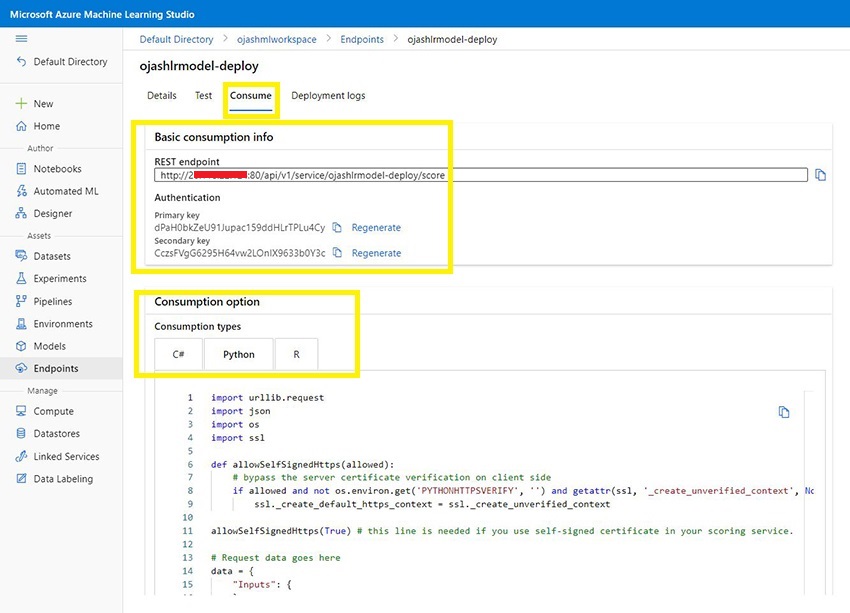Open Notebooks from the sidebar

57,169
